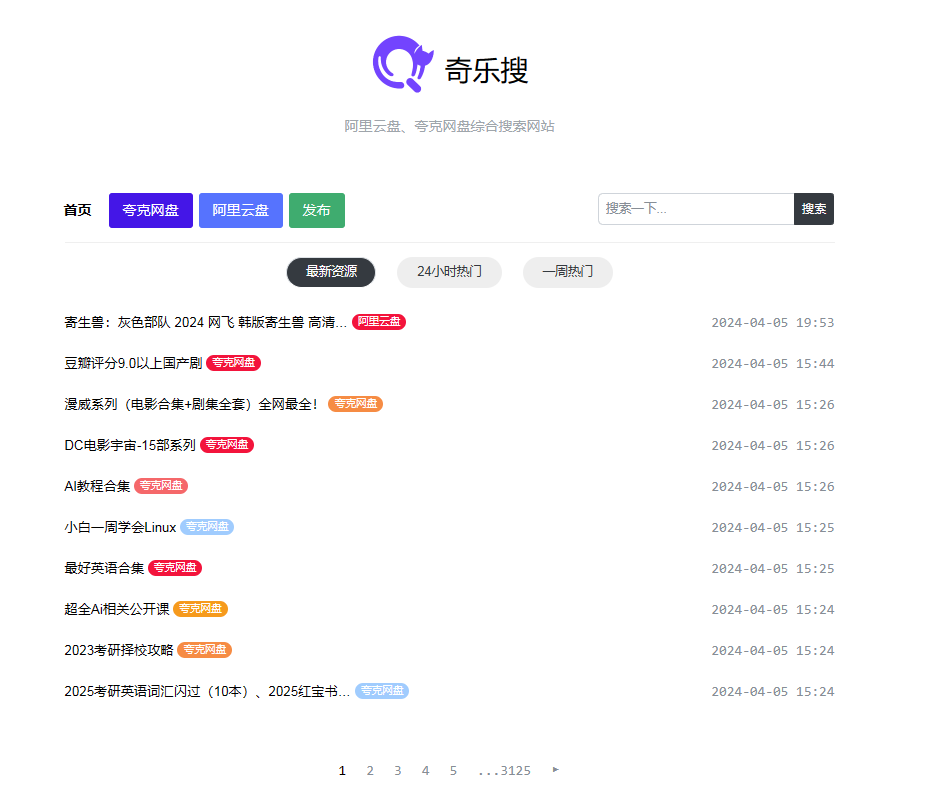
Task: Open 超全Ai相关公开课 resource
Action: coord(117,609)
